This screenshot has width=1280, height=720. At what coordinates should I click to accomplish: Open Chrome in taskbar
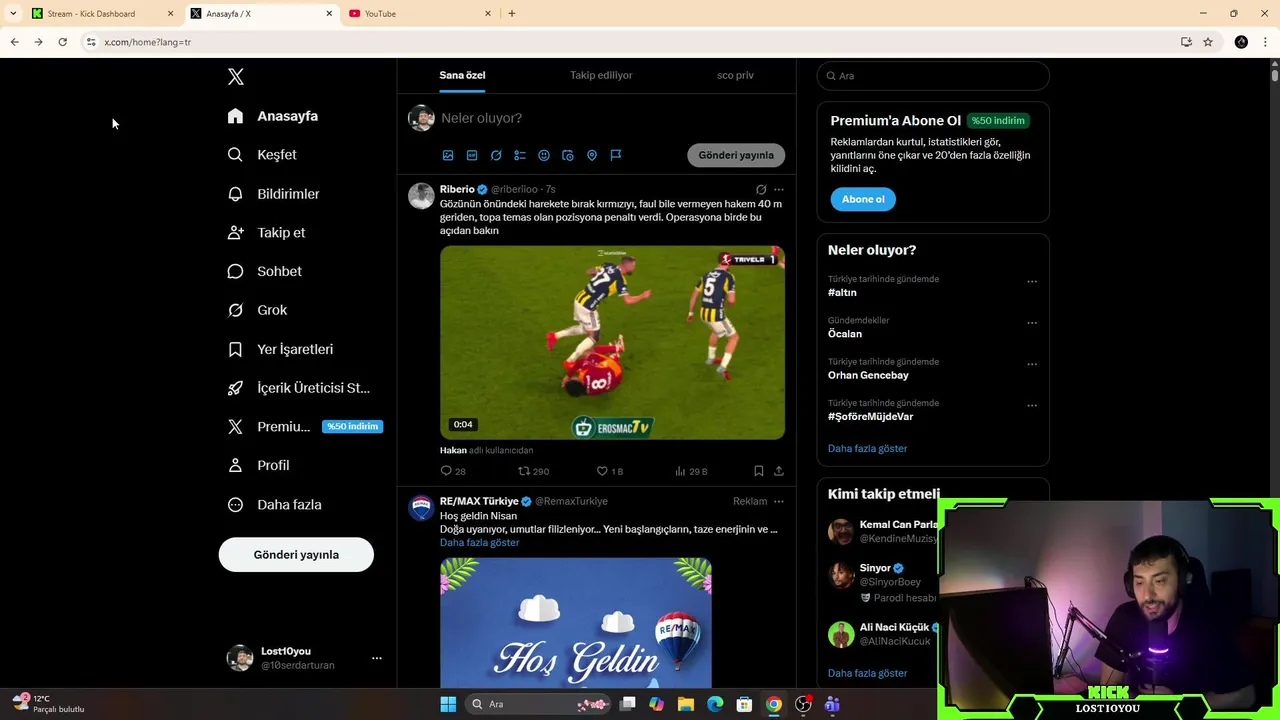tap(773, 704)
